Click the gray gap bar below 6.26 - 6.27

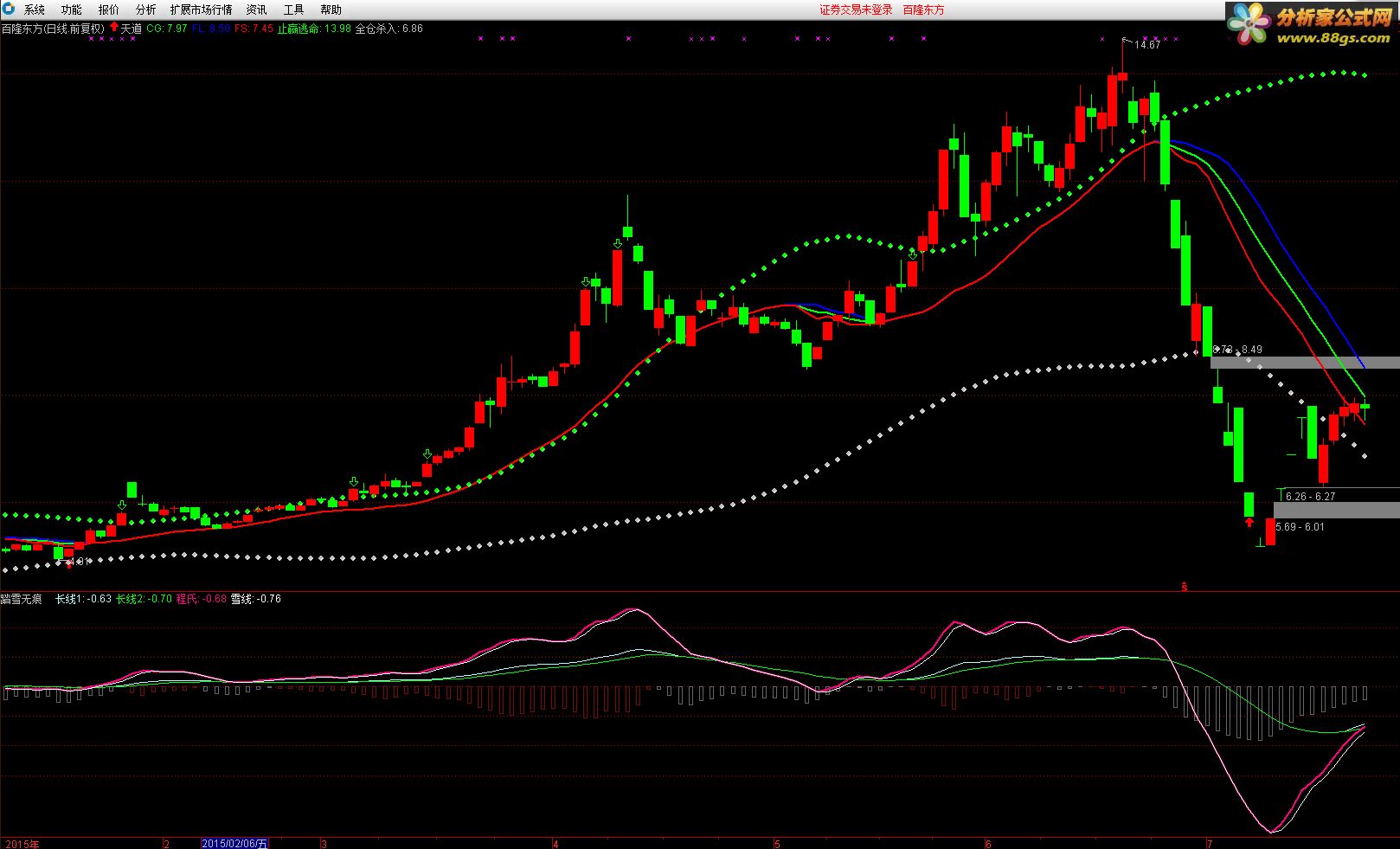[x=1337, y=511]
